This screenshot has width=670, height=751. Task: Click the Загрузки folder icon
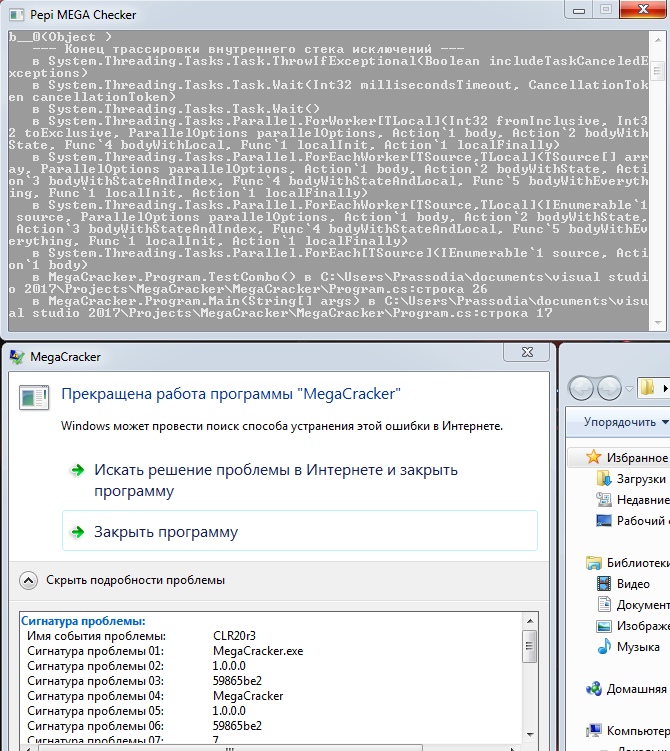click(x=604, y=479)
